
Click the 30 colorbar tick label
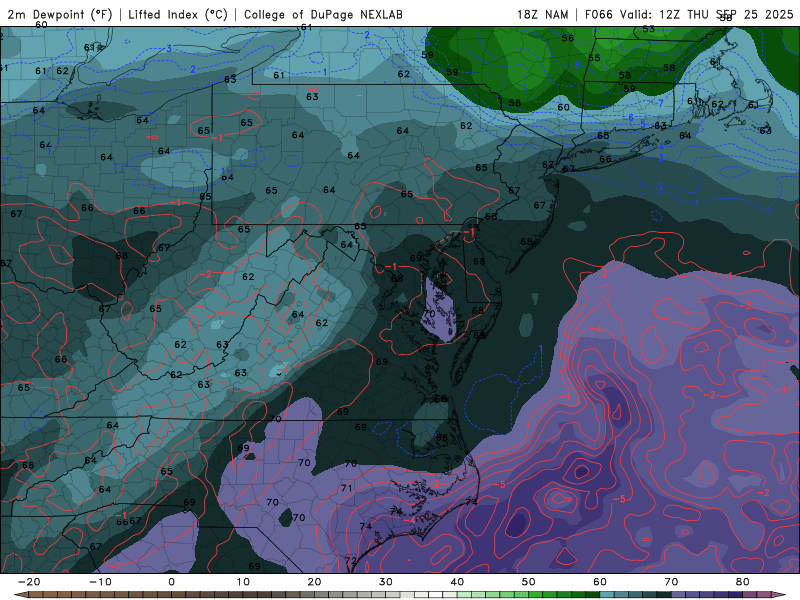(x=386, y=582)
